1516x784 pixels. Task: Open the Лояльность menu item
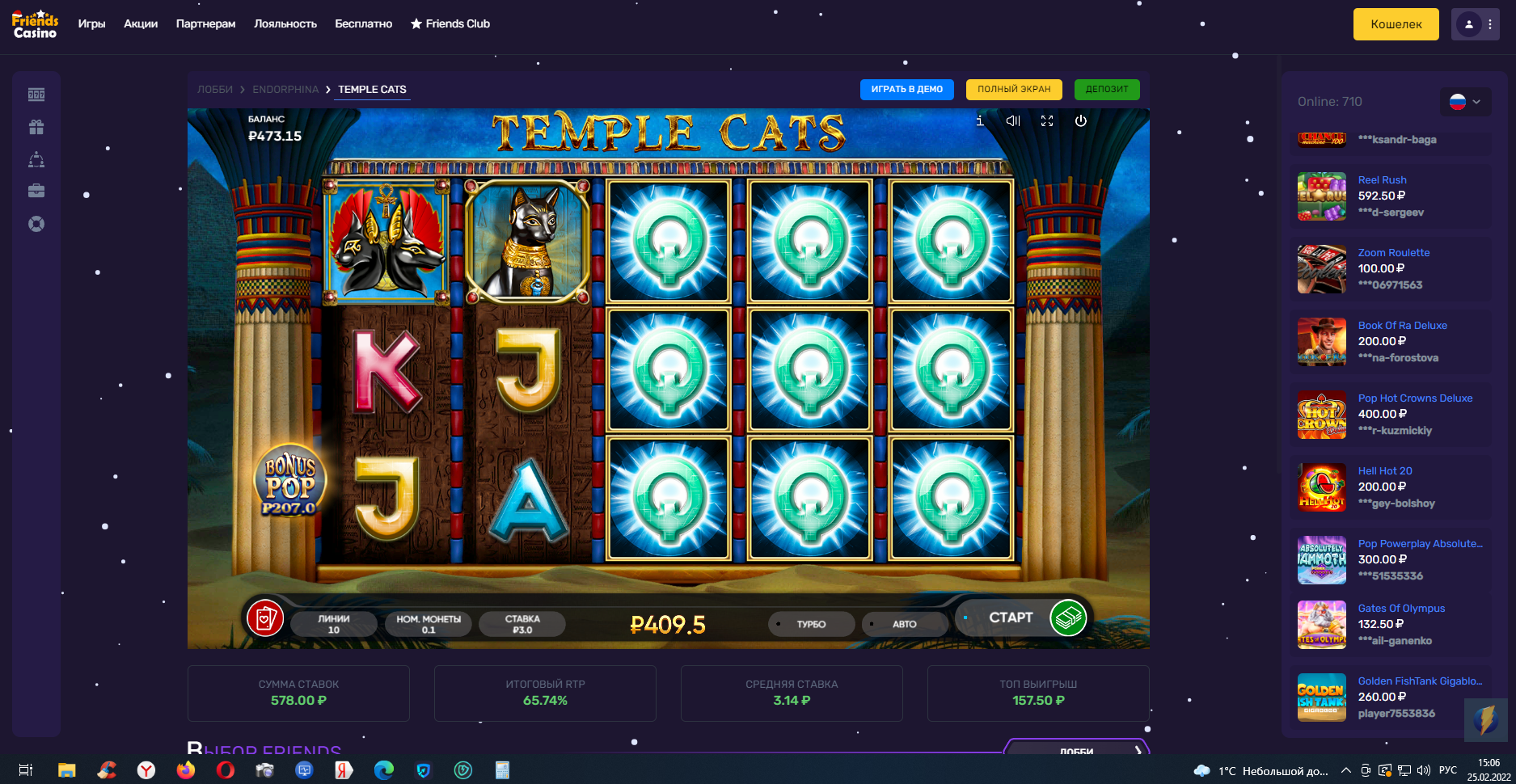285,23
